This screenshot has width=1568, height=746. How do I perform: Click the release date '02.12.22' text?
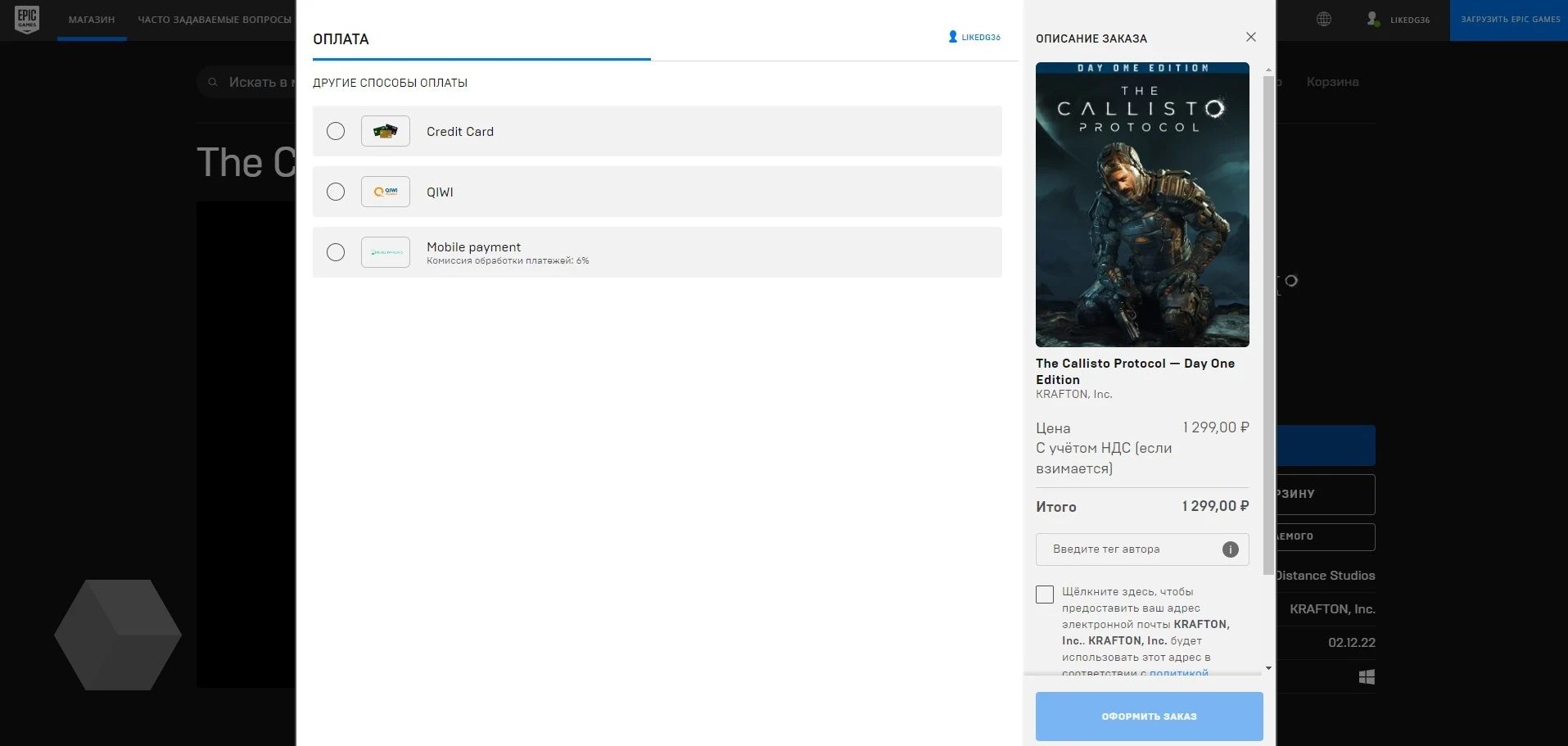point(1352,643)
